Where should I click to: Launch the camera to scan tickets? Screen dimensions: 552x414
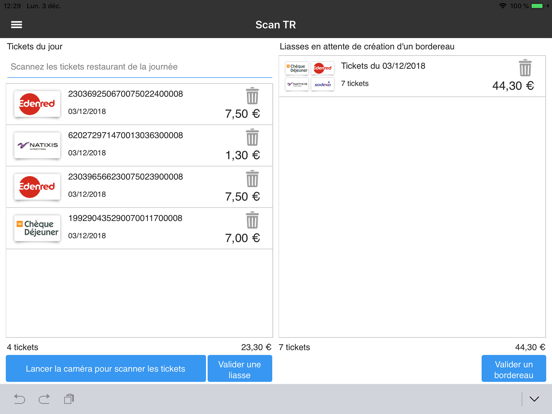[106, 369]
